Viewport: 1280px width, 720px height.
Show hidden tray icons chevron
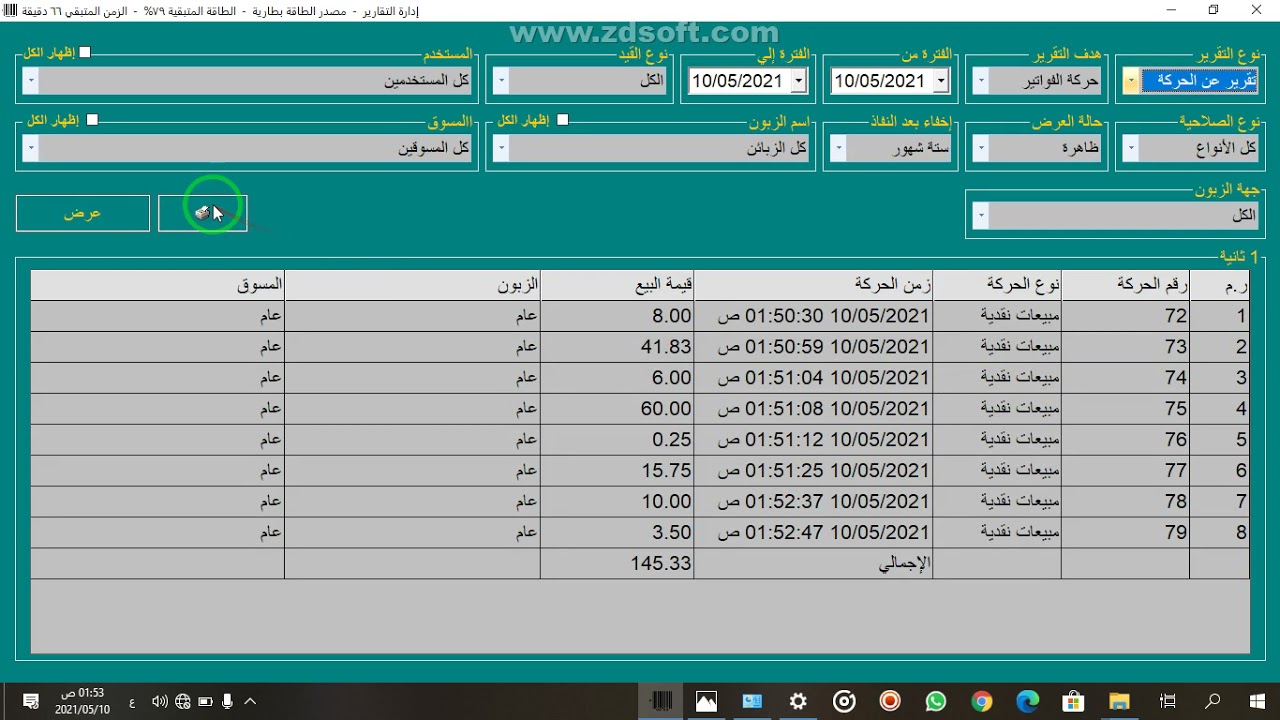[250, 701]
